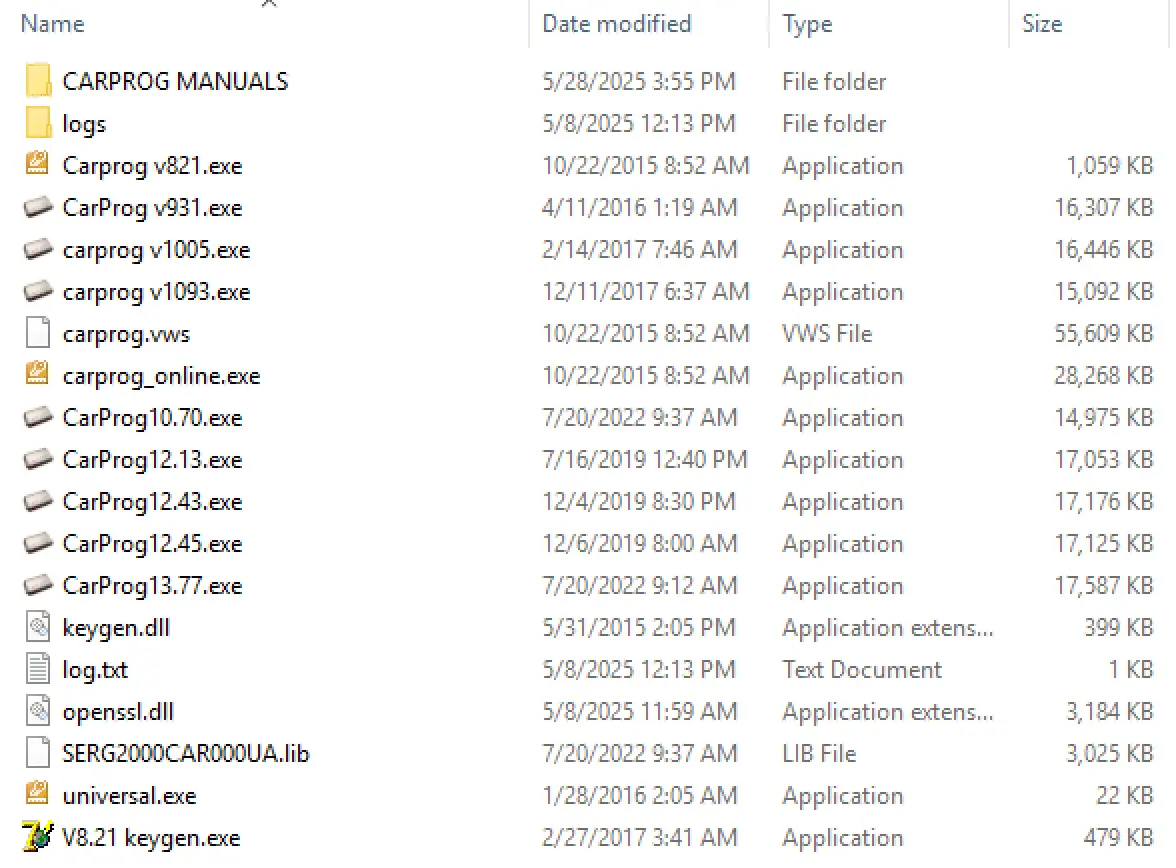Select the file name openssl.dll
The height and width of the screenshot is (868, 1176).
click(118, 712)
